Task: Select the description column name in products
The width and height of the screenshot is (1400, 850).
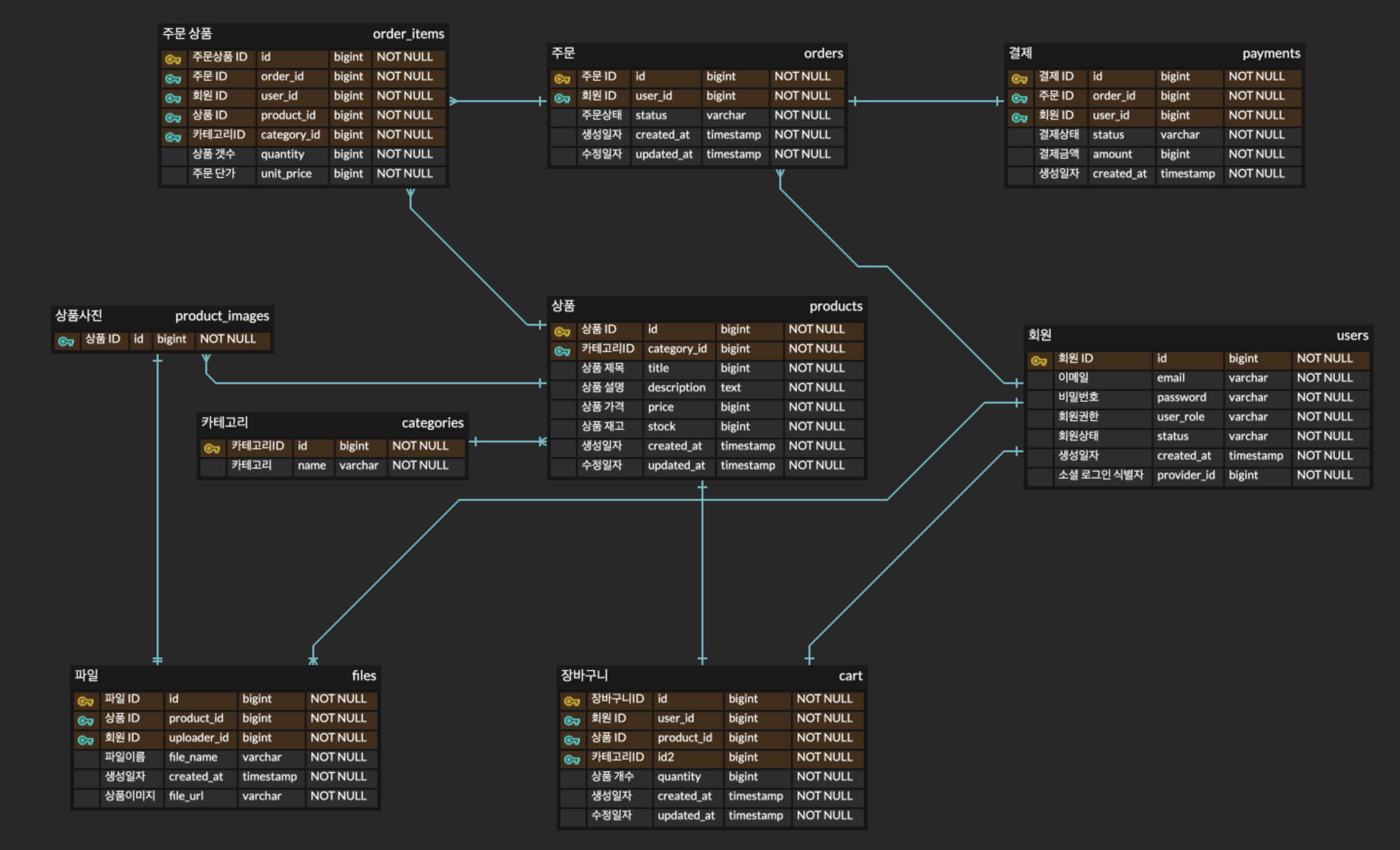Action: [x=676, y=388]
